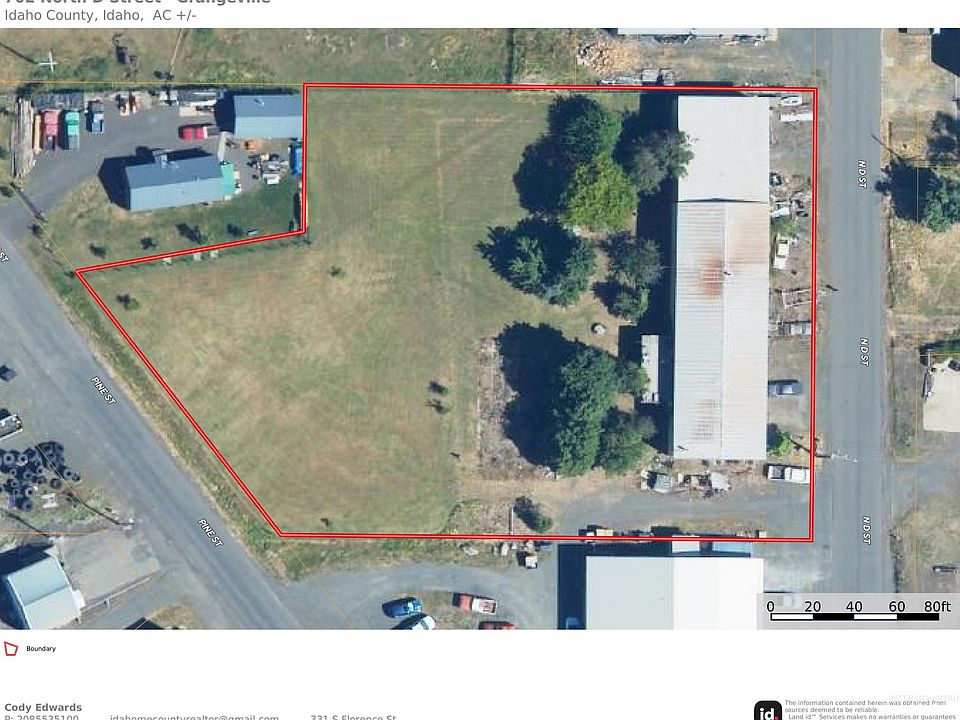Click the red Boundary polygon legend icon
Image resolution: width=960 pixels, height=720 pixels.
pos(11,648)
